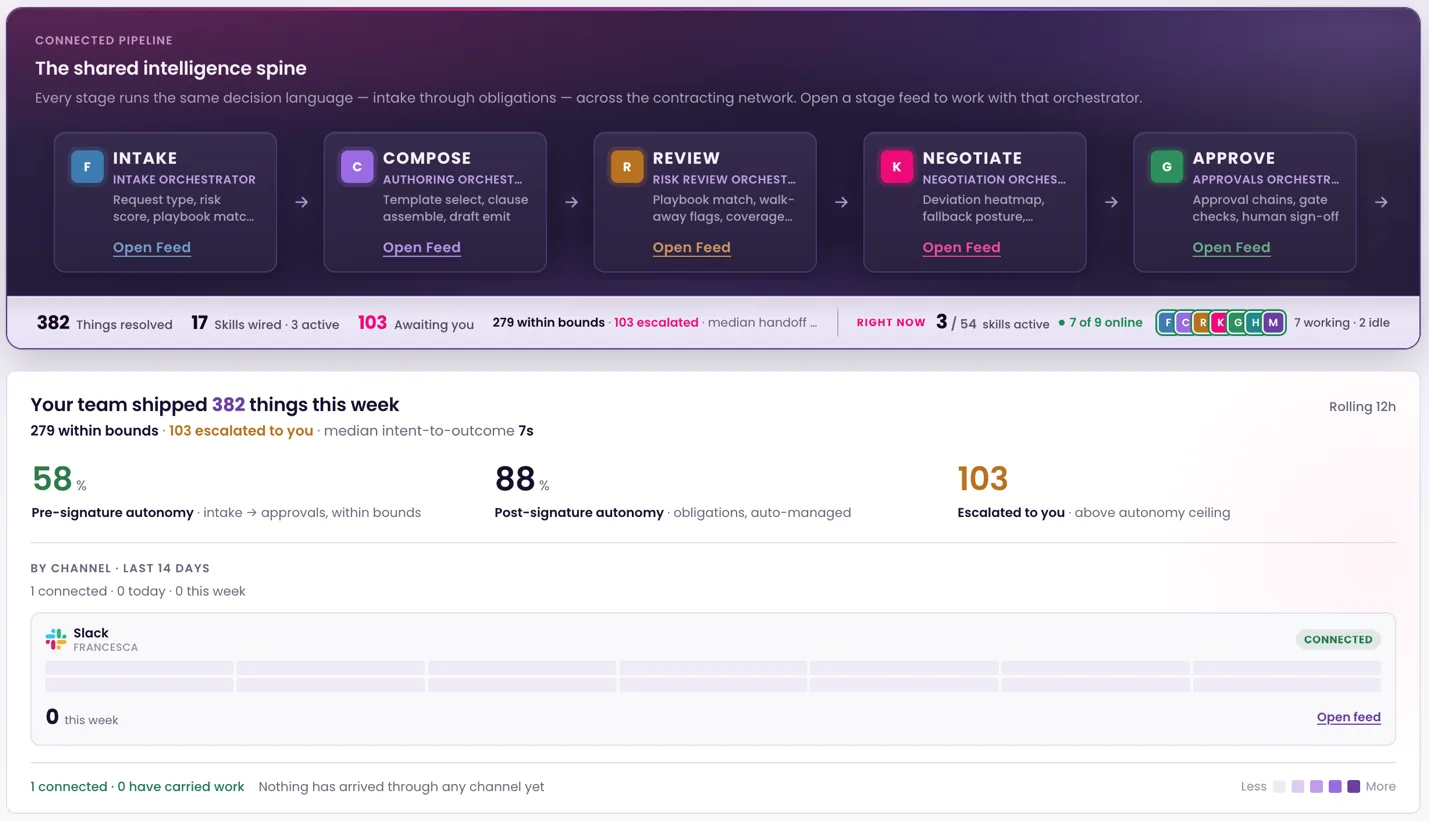Click the orange R Review stage icon
The height and width of the screenshot is (821, 1429).
click(x=627, y=167)
